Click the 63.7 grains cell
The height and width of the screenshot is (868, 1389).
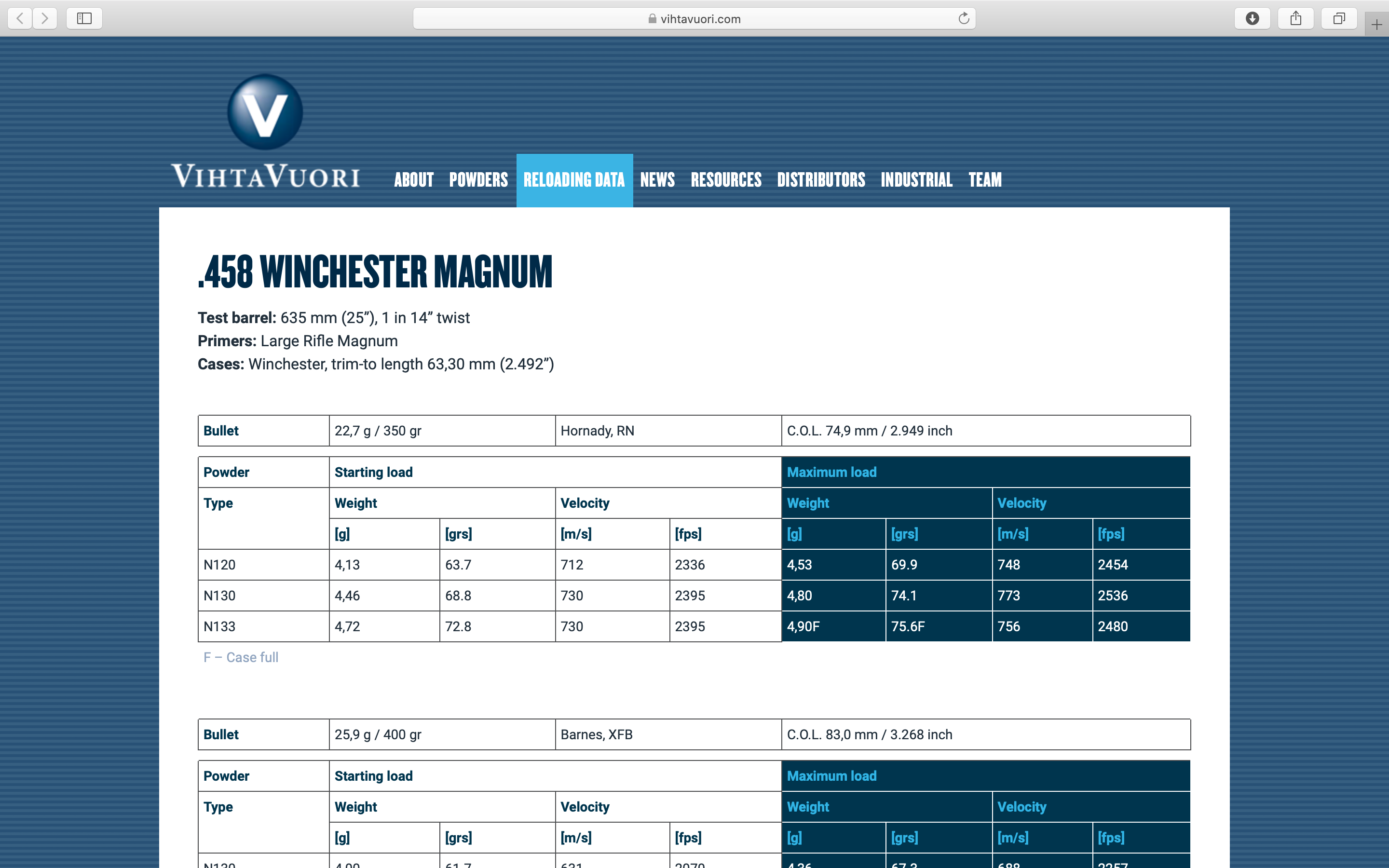pyautogui.click(x=497, y=565)
